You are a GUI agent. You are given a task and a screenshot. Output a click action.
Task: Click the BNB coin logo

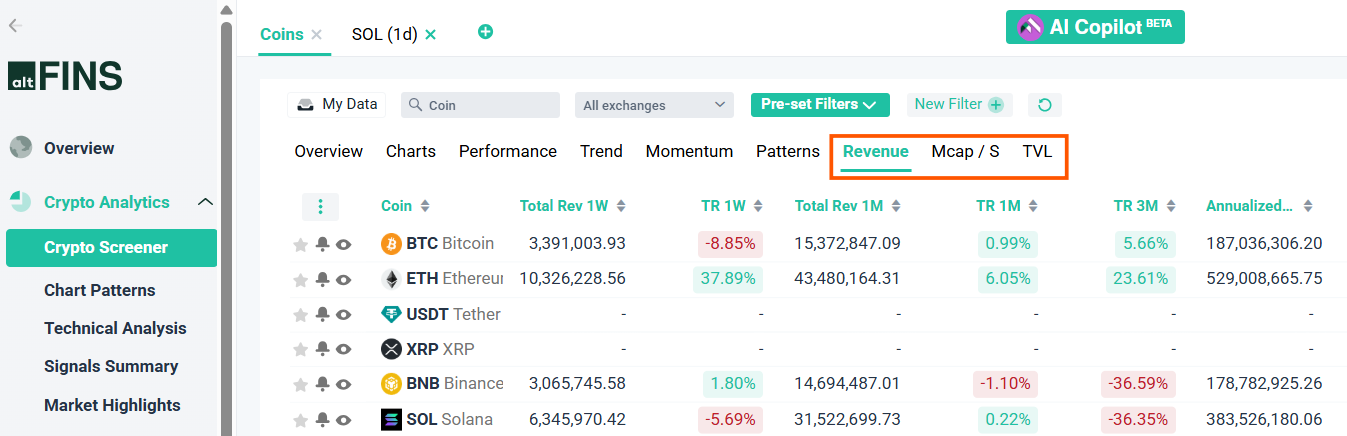392,384
